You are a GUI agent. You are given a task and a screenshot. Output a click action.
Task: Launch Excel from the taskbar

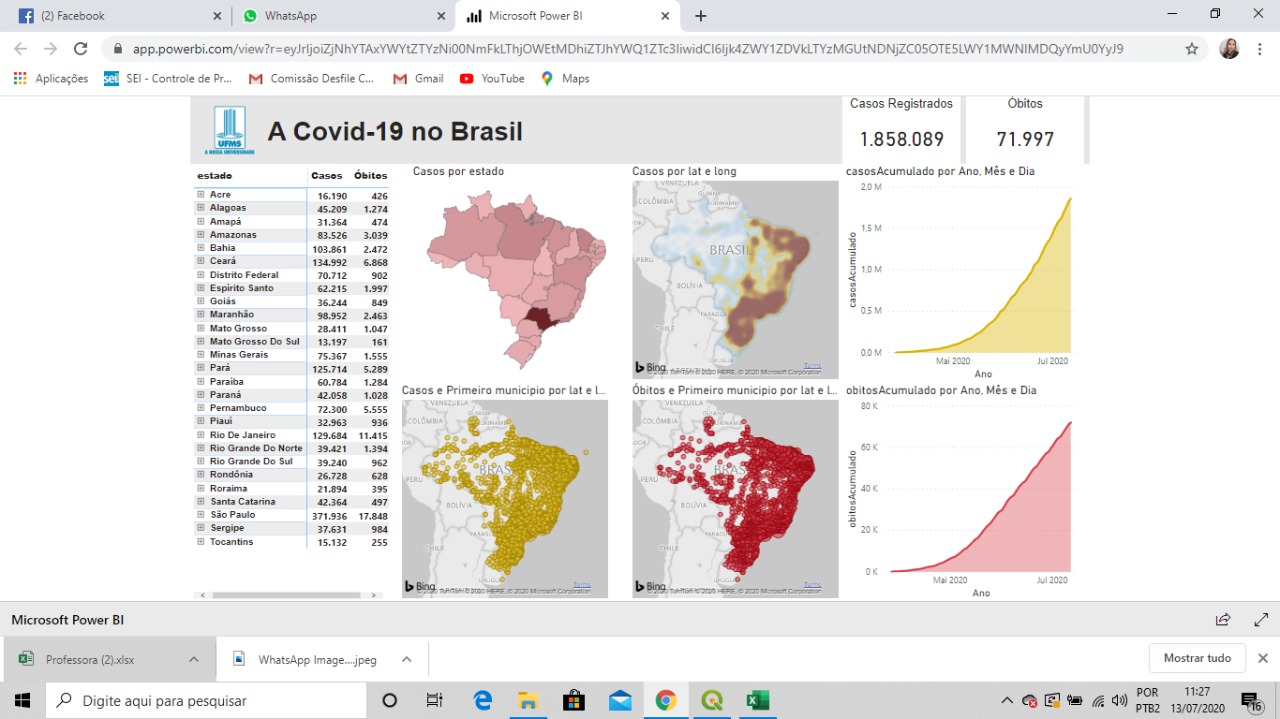(x=757, y=700)
